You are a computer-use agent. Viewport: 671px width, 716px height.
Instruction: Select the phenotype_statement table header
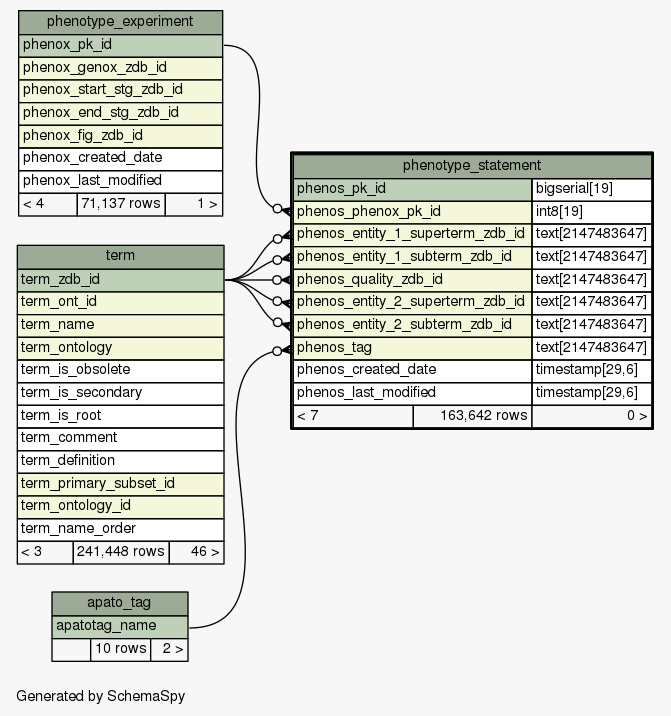point(471,166)
